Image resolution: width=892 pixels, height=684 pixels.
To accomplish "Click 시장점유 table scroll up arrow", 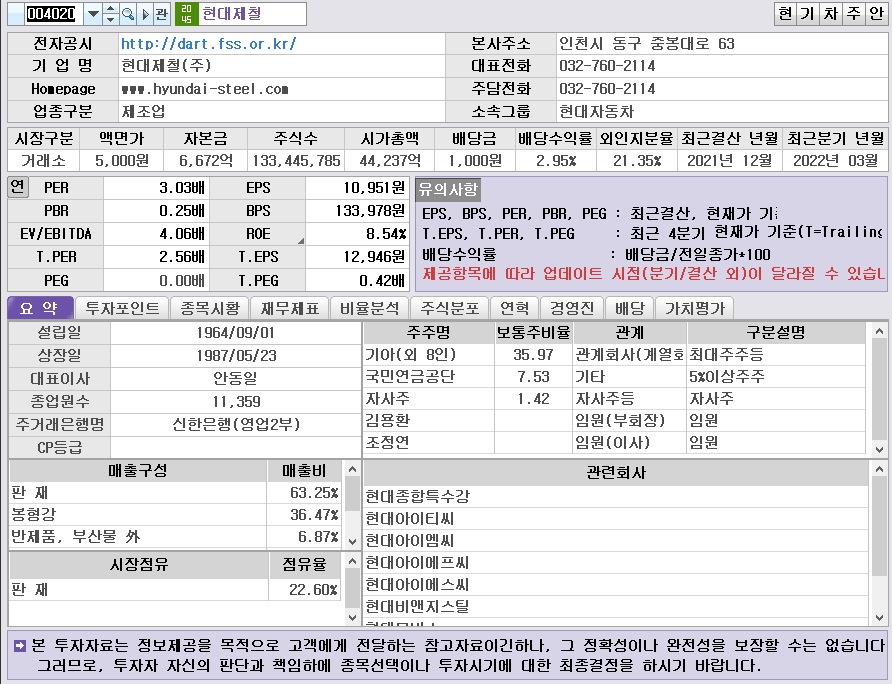I will coord(352,561).
